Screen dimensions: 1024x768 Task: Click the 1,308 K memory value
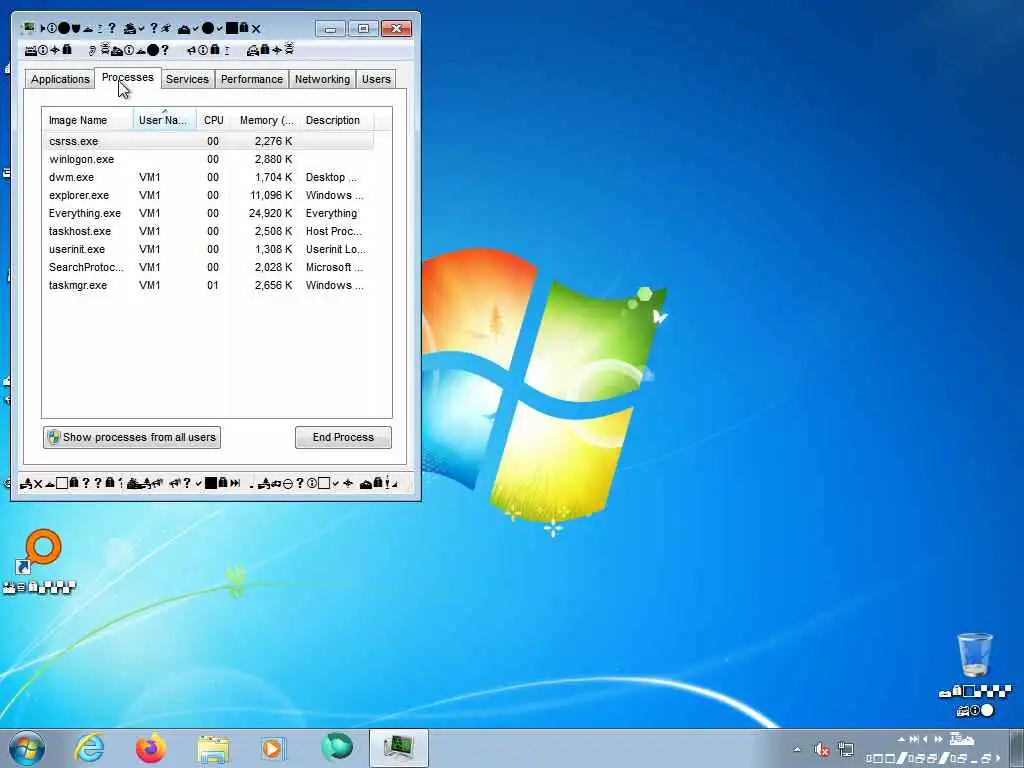pos(274,249)
